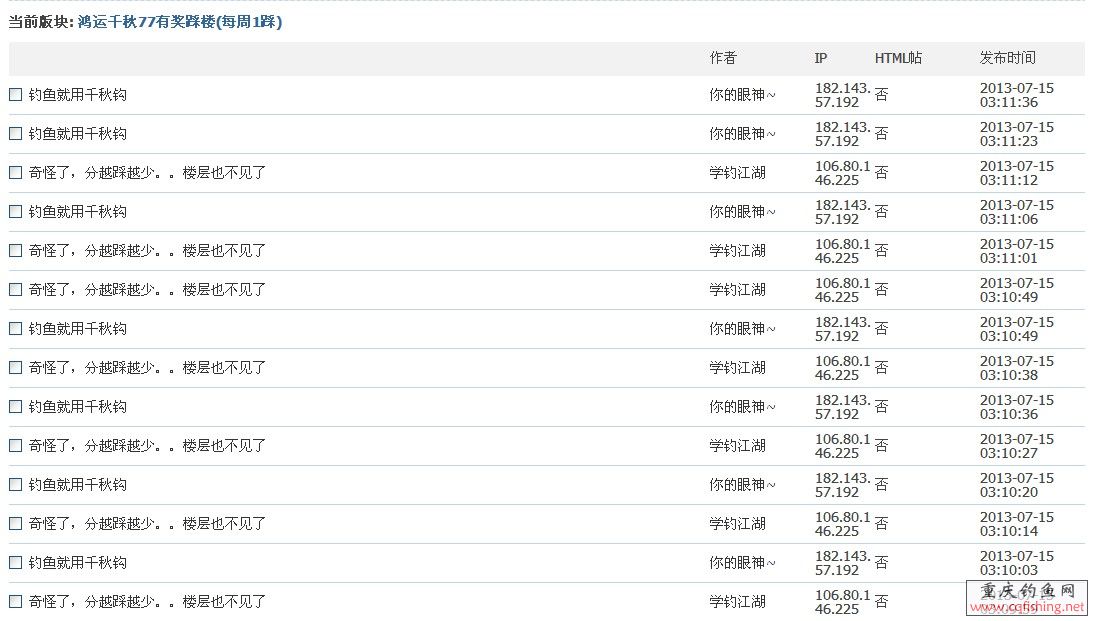
Task: Click the HTML帖 column header
Action: [898, 58]
